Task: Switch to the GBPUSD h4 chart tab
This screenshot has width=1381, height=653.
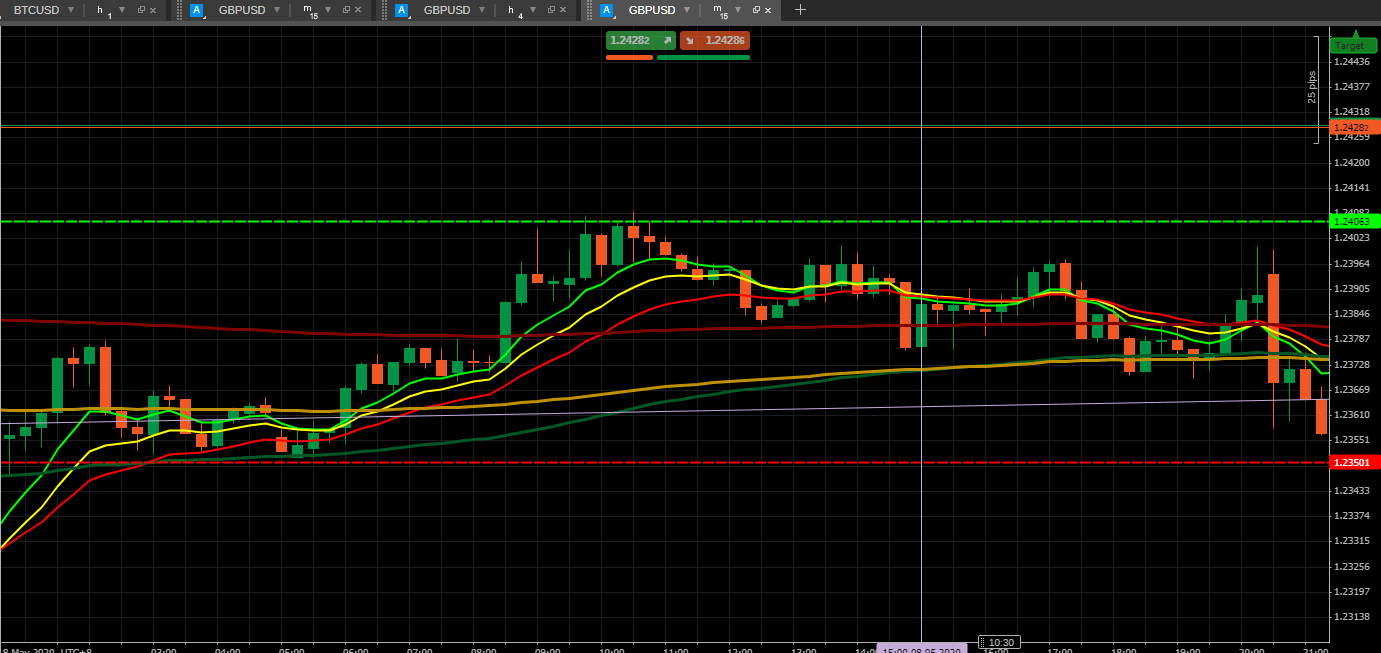Action: click(x=446, y=10)
